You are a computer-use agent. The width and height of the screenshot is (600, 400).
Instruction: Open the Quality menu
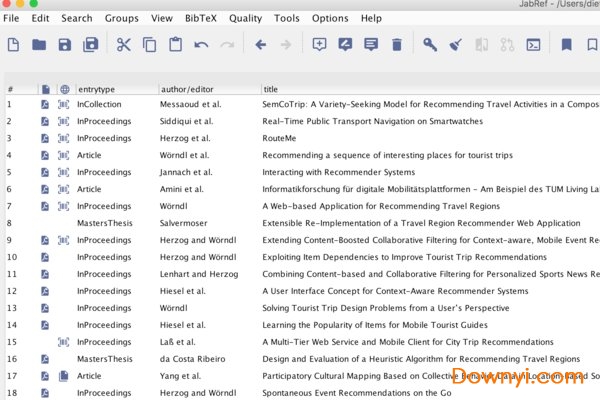[x=245, y=18]
